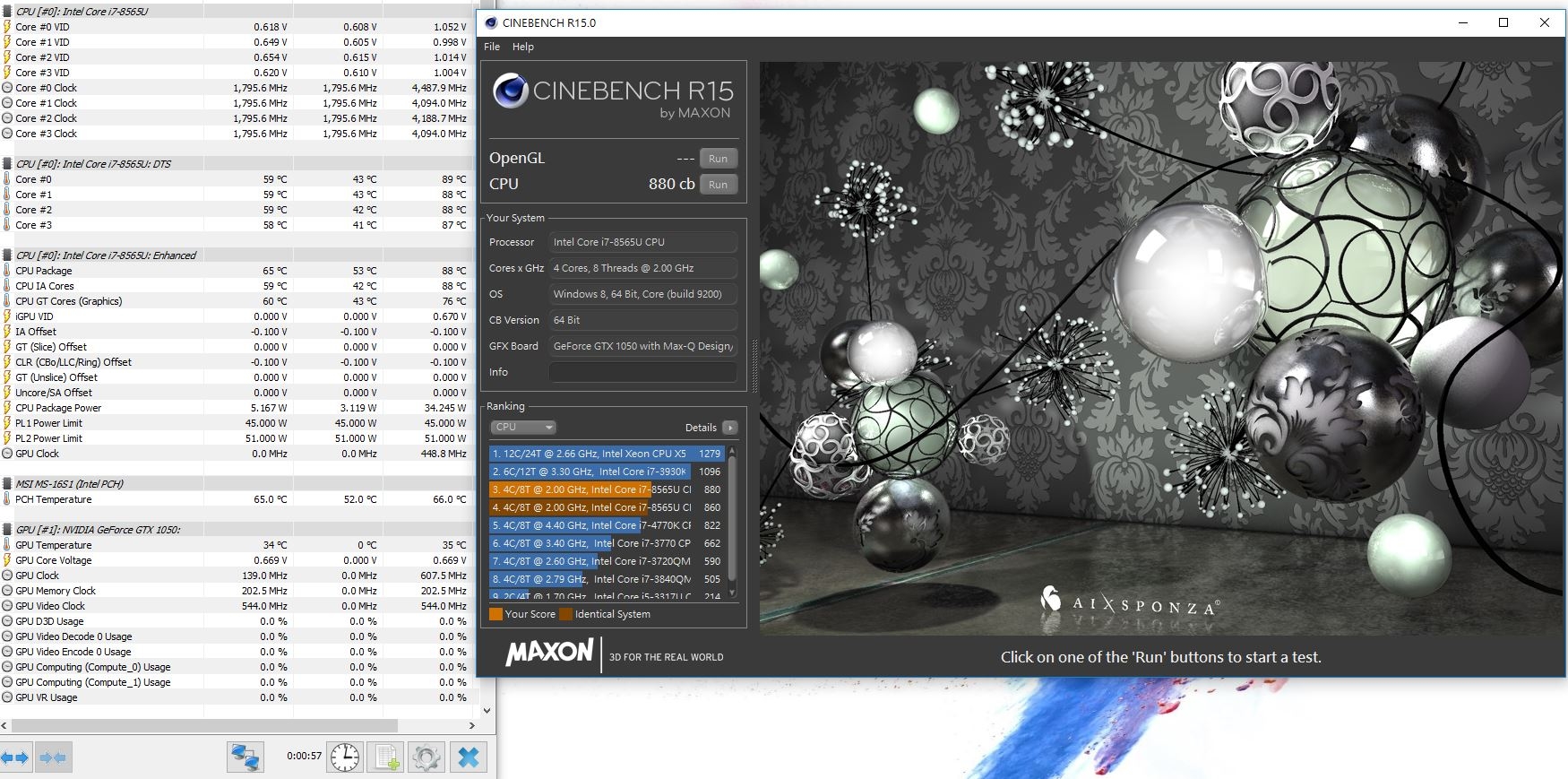The height and width of the screenshot is (779, 1568).
Task: Click CPU Package Power lightning icon
Action: pyautogui.click(x=7, y=408)
